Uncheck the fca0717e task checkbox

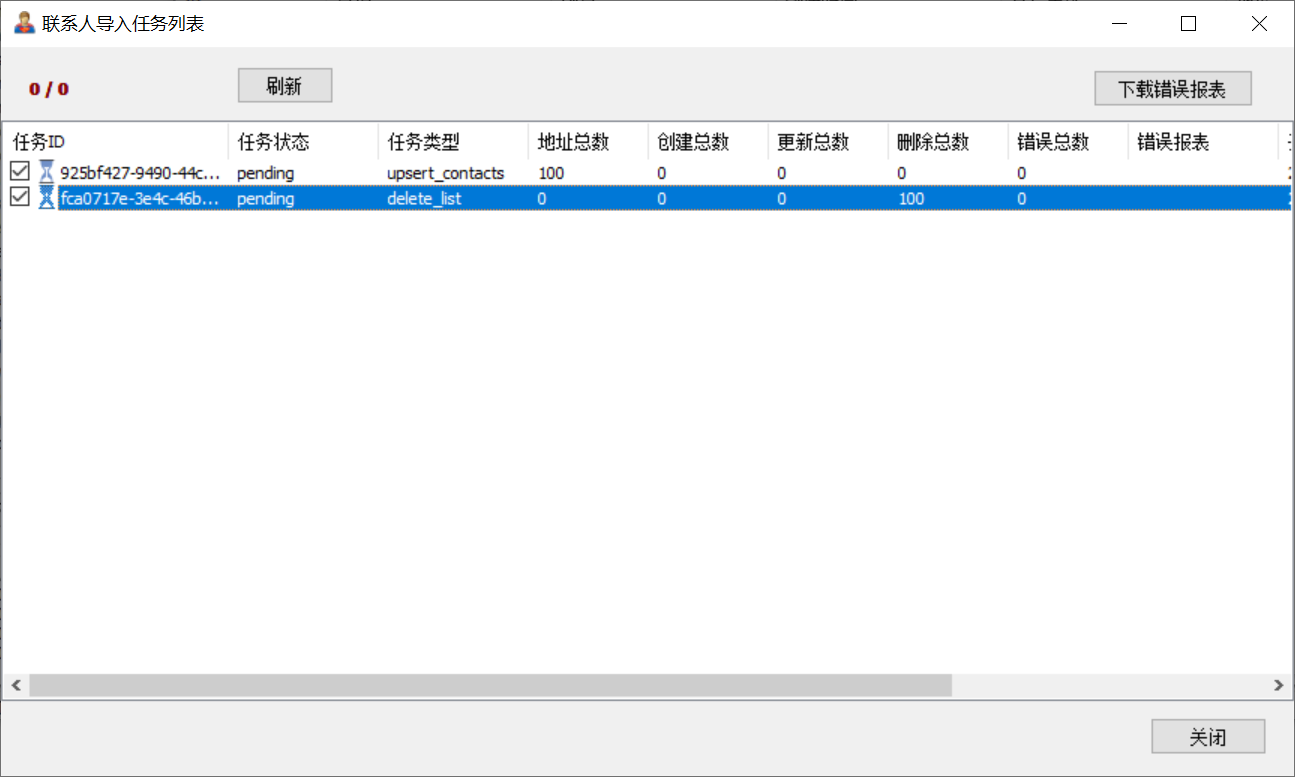pyautogui.click(x=19, y=198)
